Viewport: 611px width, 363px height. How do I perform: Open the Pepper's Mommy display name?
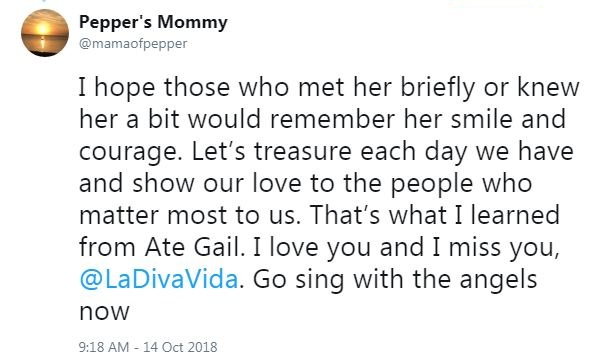coord(153,22)
